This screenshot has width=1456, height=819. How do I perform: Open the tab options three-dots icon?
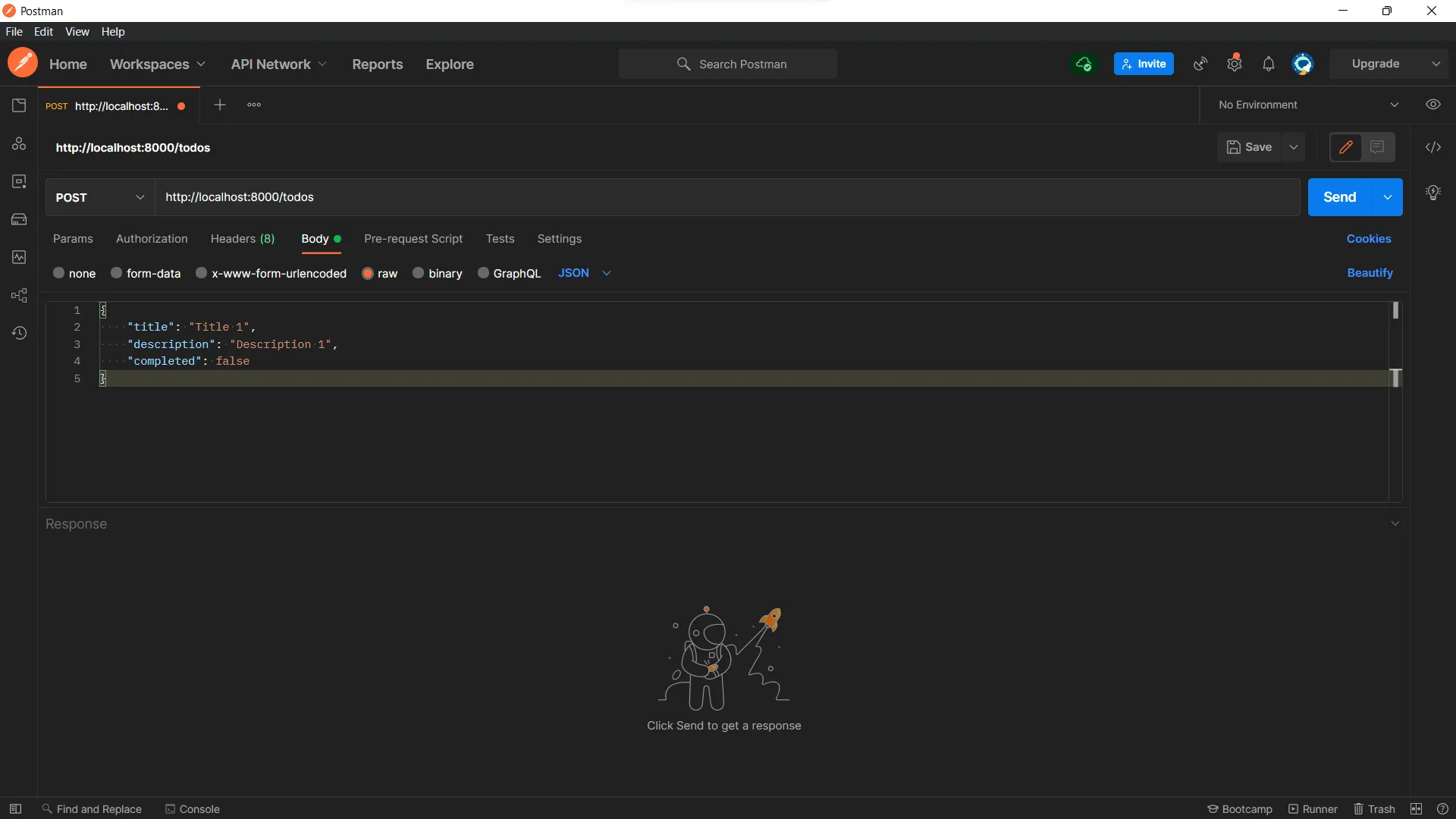[x=254, y=105]
